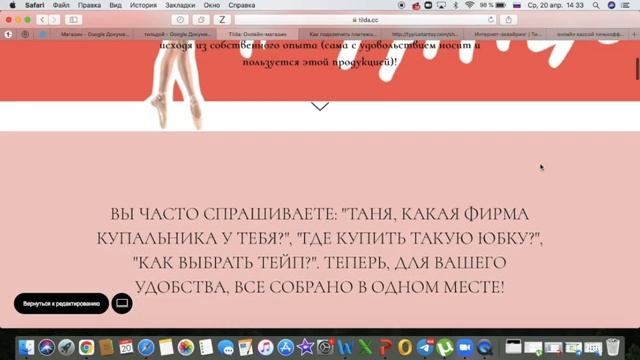Open the 'Интернет-эквайринг' tab
The height and width of the screenshot is (360, 640).
(x=508, y=35)
